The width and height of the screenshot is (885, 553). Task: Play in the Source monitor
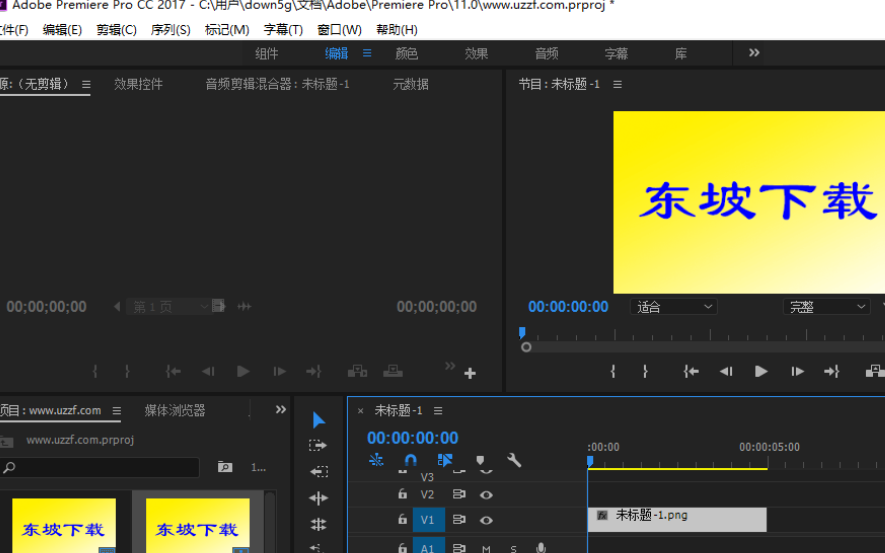coord(243,371)
